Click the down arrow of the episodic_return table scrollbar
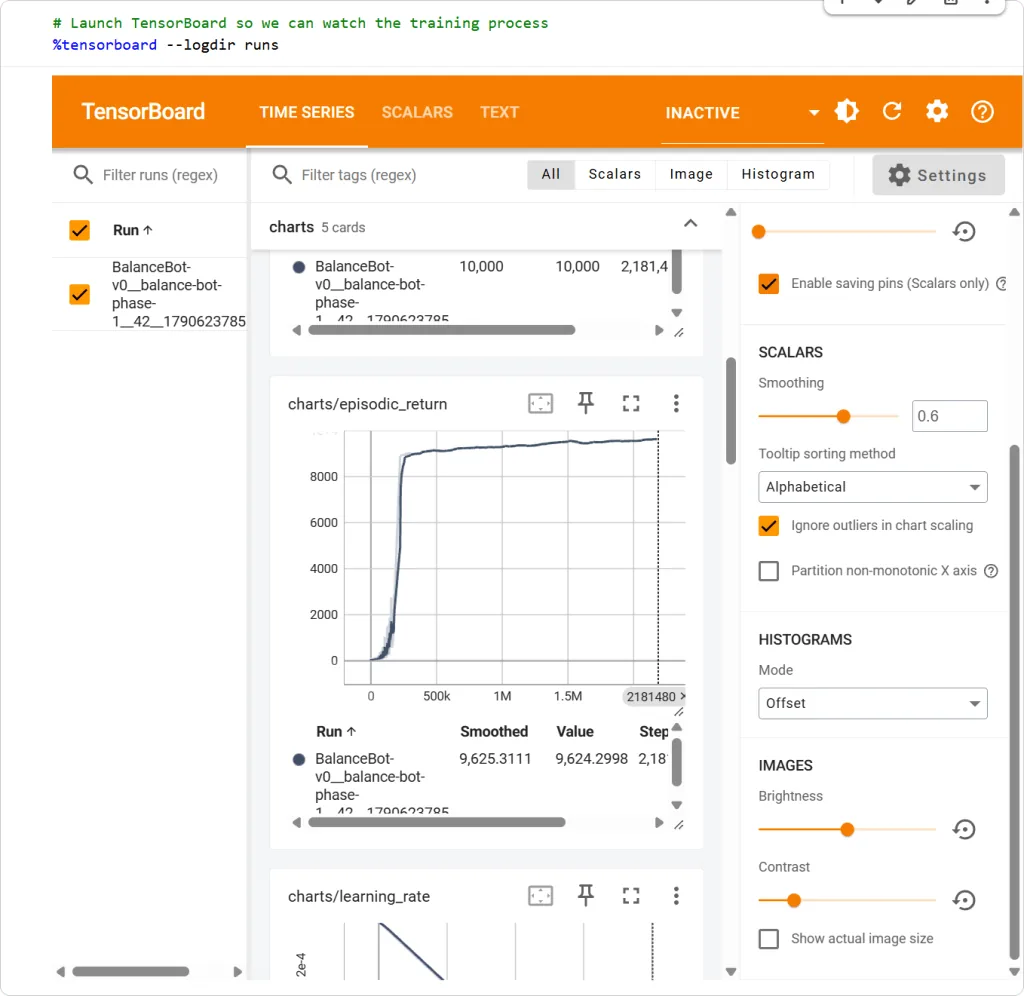Screen dimensions: 1024x996 click(x=677, y=805)
